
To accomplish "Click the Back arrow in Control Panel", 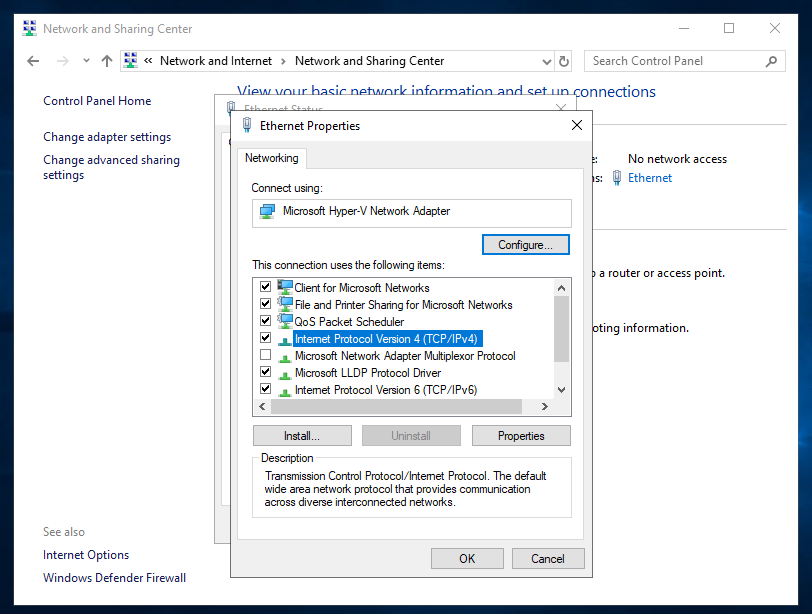I will tap(33, 61).
